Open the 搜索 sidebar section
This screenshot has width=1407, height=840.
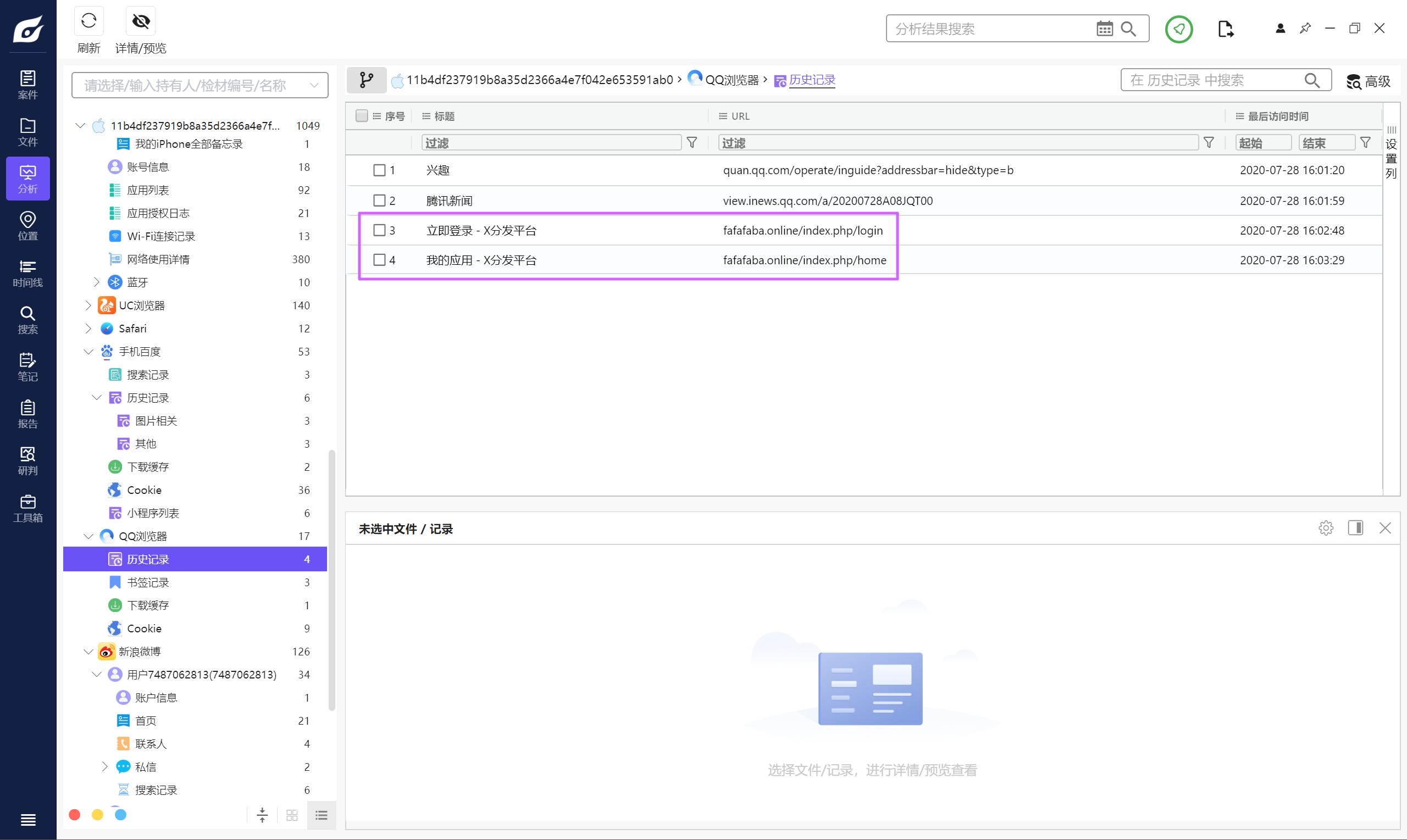tap(27, 320)
